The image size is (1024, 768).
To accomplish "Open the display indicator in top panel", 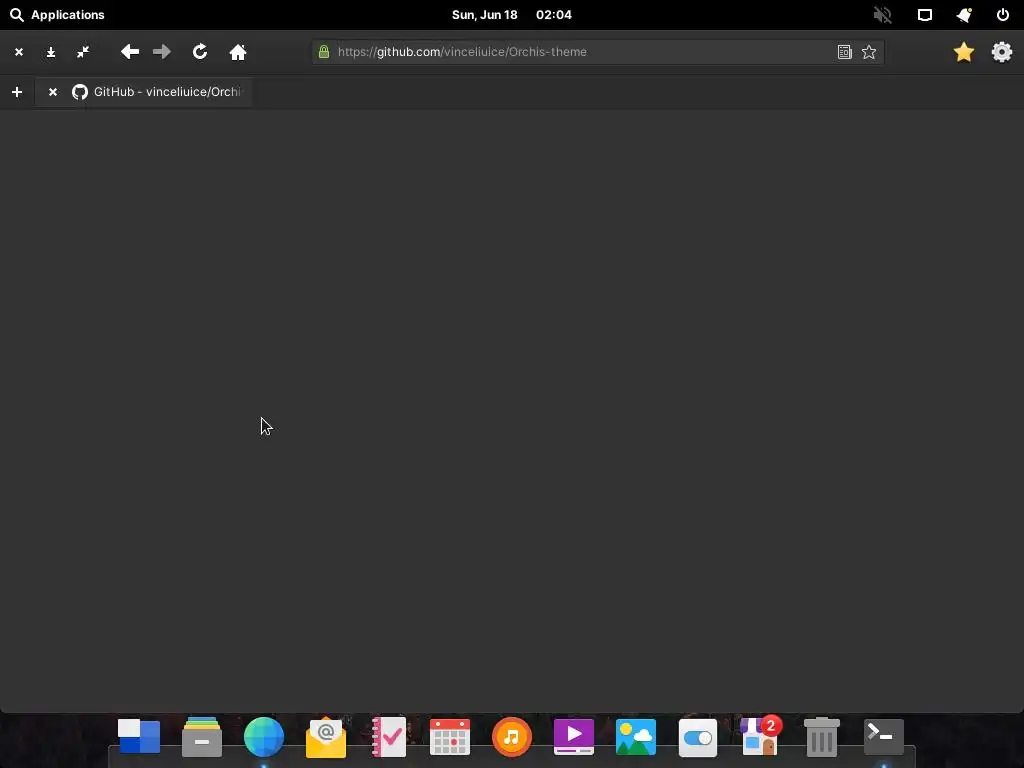I will coord(925,14).
